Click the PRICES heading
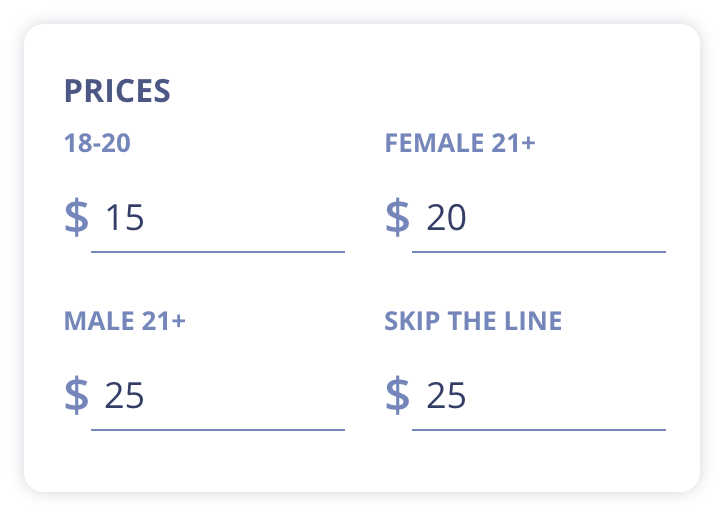This screenshot has width=724, height=516. [x=117, y=91]
